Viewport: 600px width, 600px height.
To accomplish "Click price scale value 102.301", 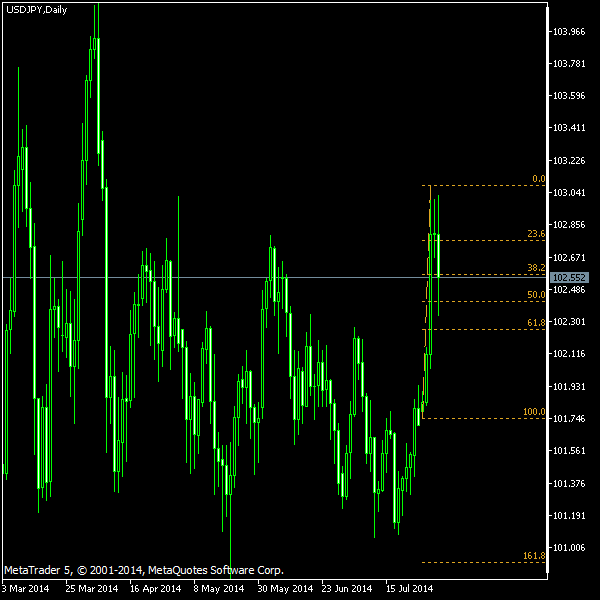I will (569, 322).
